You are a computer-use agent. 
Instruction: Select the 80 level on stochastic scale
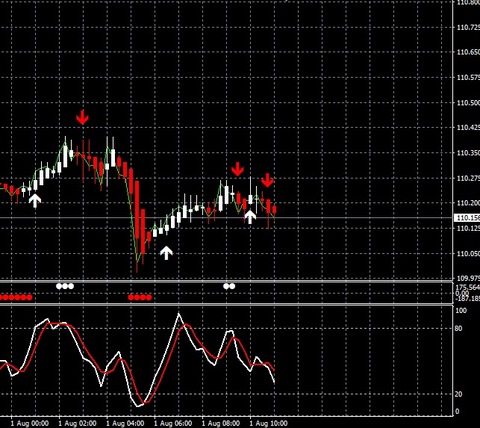point(458,329)
